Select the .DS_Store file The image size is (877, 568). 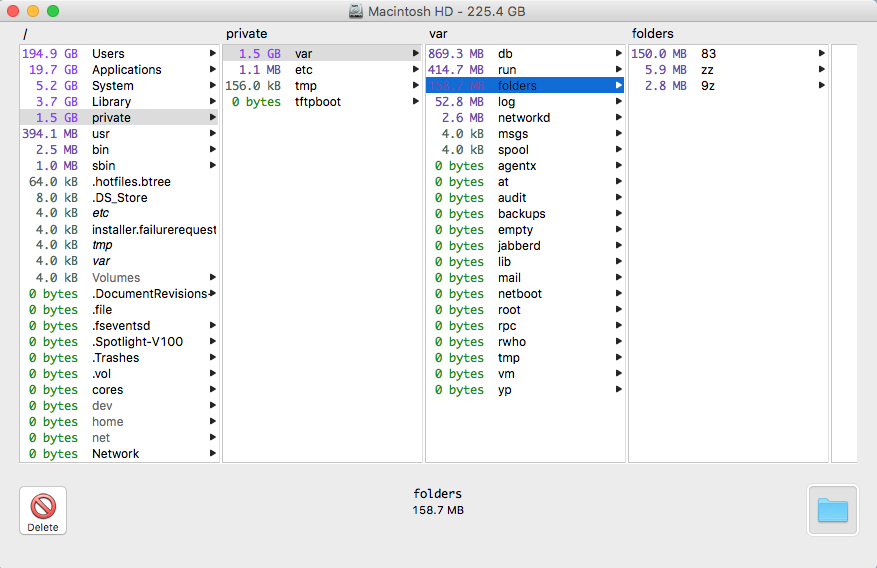tap(119, 198)
